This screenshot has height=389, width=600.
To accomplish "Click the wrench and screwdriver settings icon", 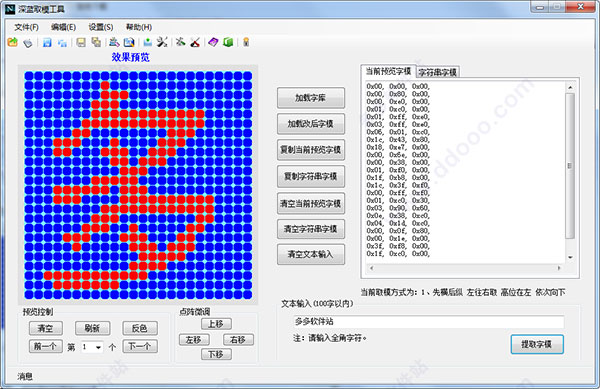I will tap(162, 42).
